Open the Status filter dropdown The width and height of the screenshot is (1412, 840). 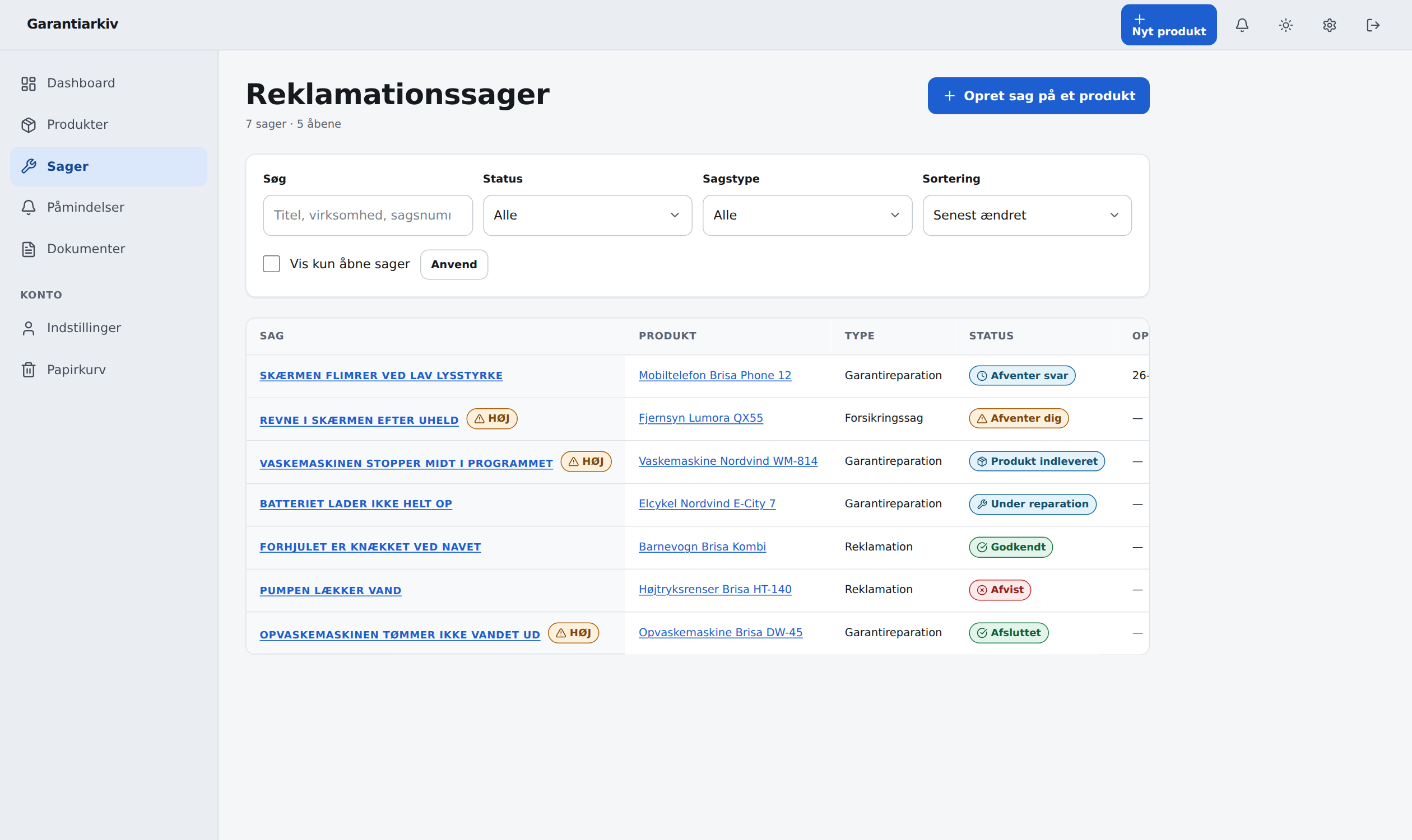[x=587, y=215]
